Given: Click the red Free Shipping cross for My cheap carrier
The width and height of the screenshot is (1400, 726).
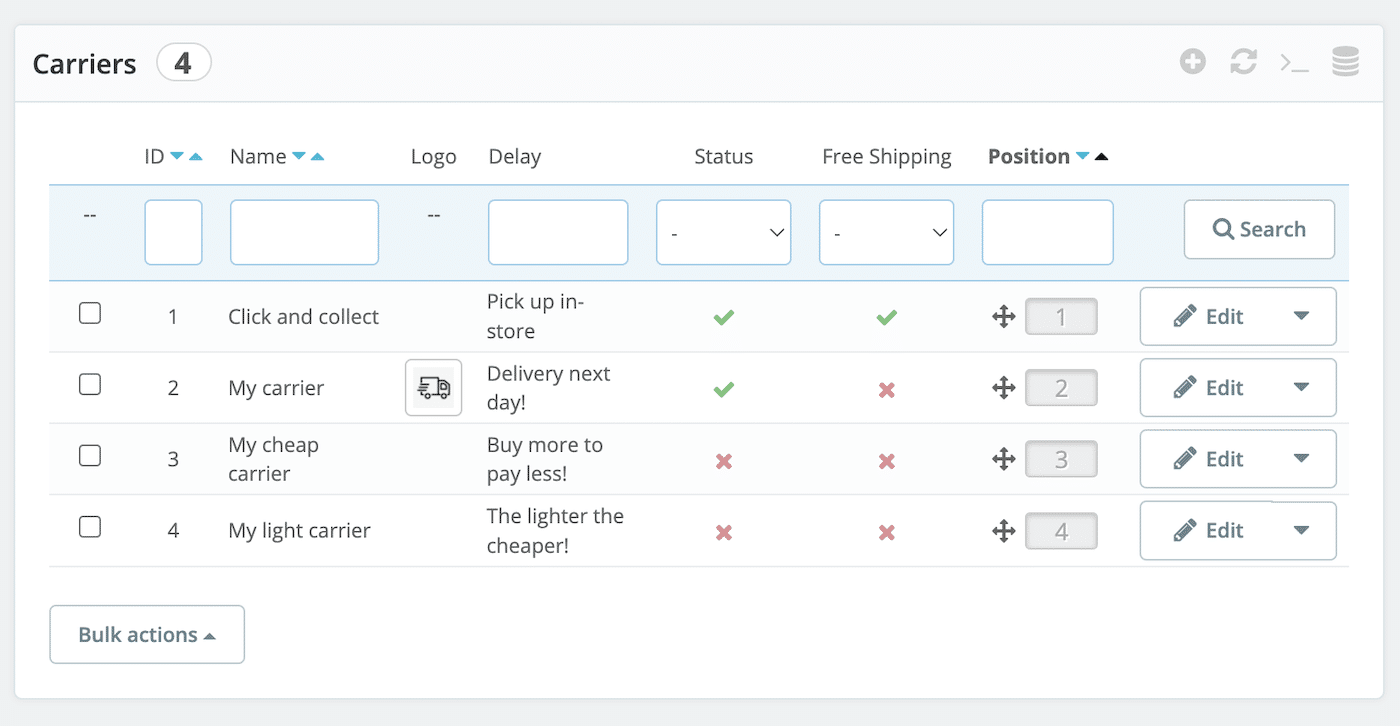Looking at the screenshot, I should click(886, 460).
